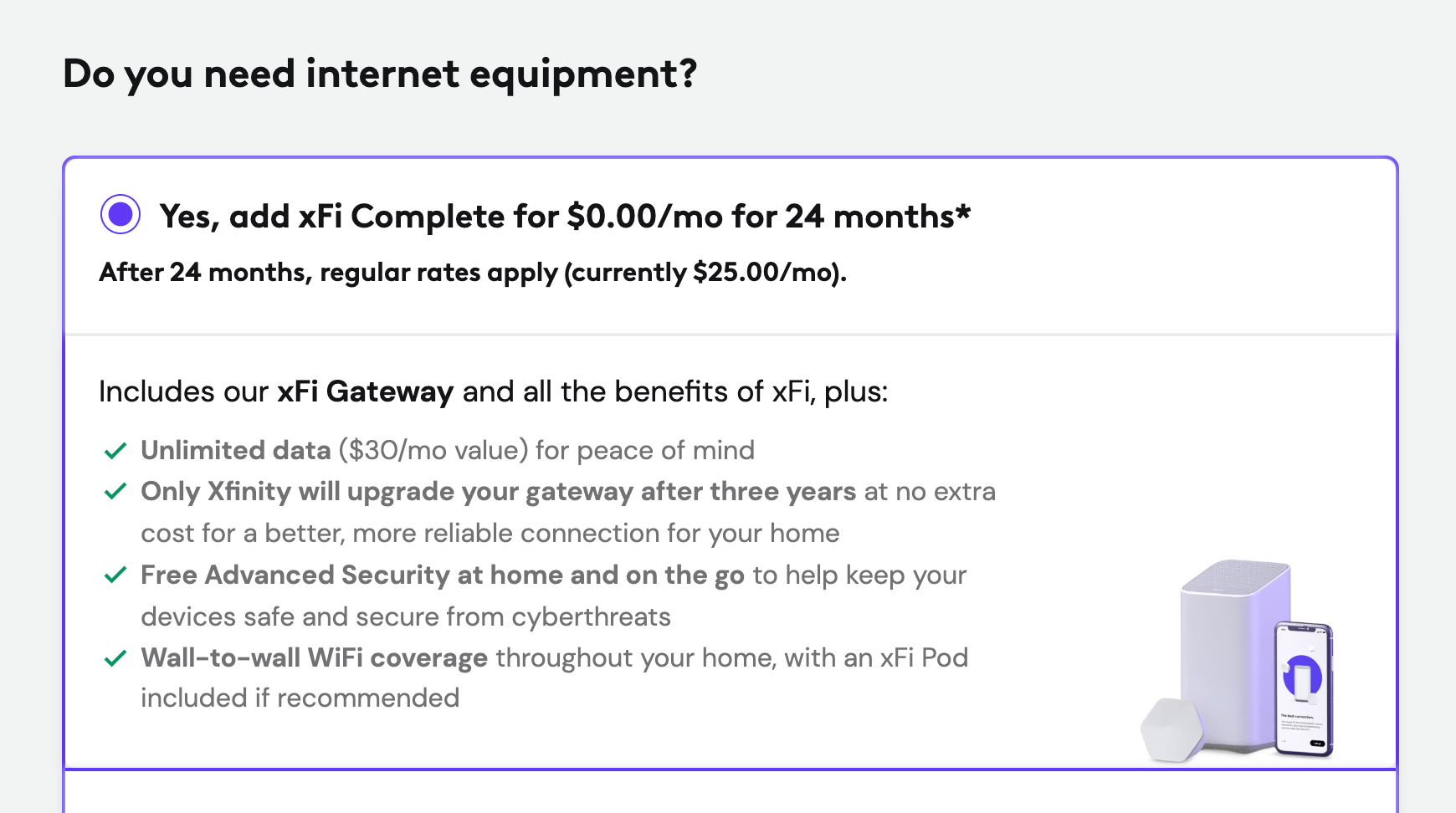Click the bold xFi Gateway link
The width and height of the screenshot is (1456, 813).
click(x=363, y=391)
